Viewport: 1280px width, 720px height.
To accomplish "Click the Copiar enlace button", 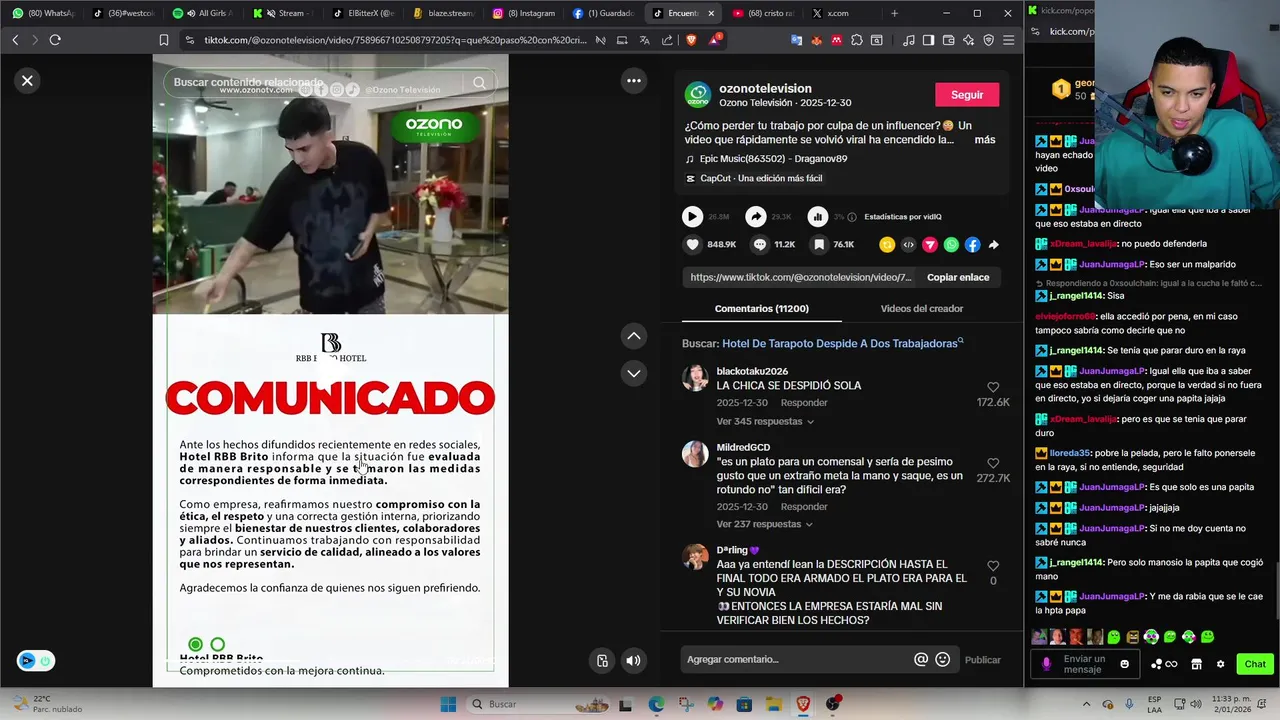I will coord(958,277).
